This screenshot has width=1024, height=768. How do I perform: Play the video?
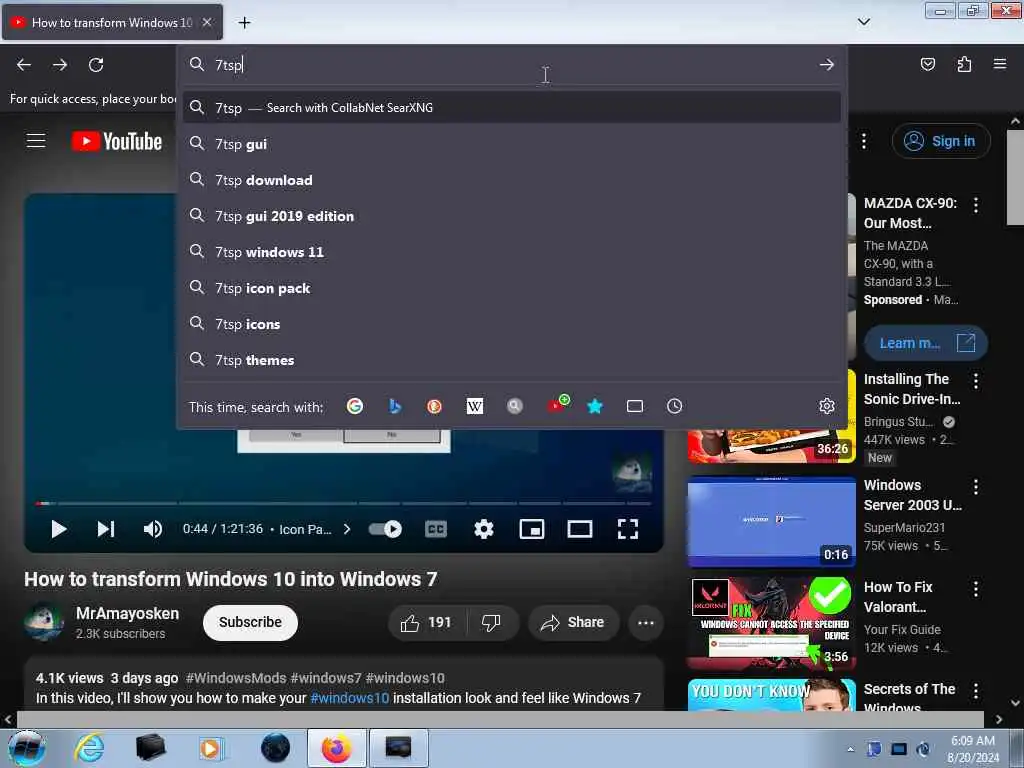click(59, 529)
